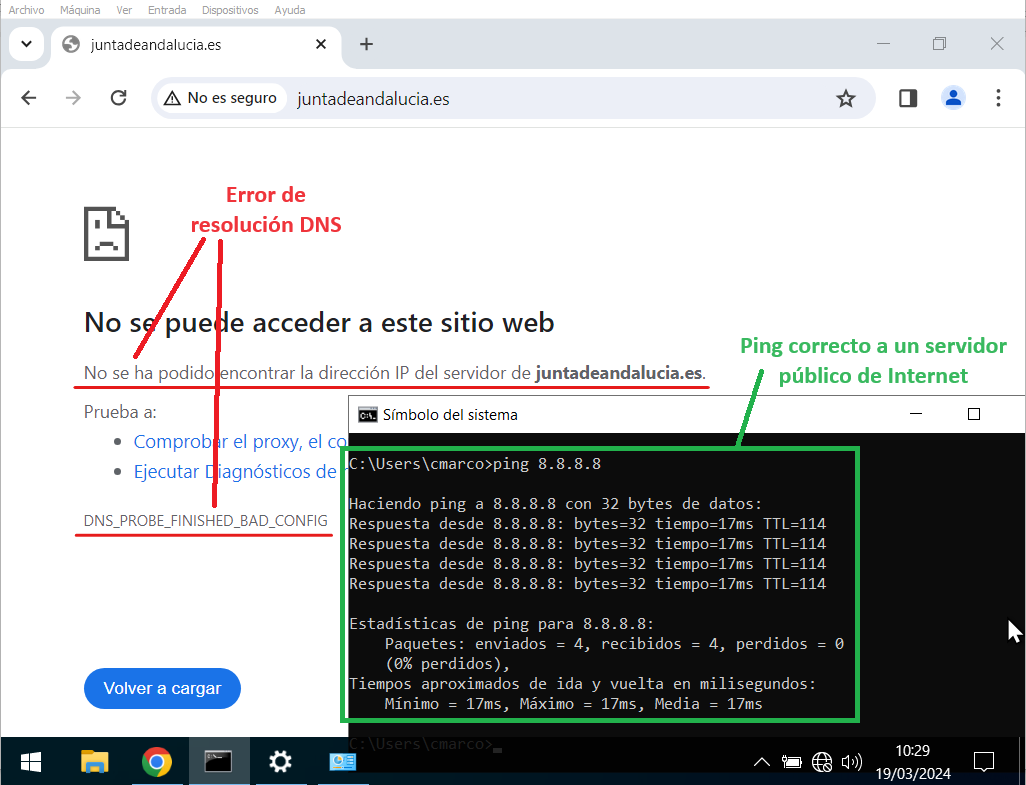
Task: Open a new tab with plus
Action: (x=367, y=44)
